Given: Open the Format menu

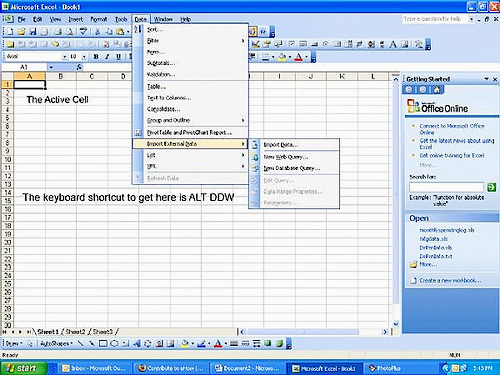Looking at the screenshot, I should tap(99, 19).
